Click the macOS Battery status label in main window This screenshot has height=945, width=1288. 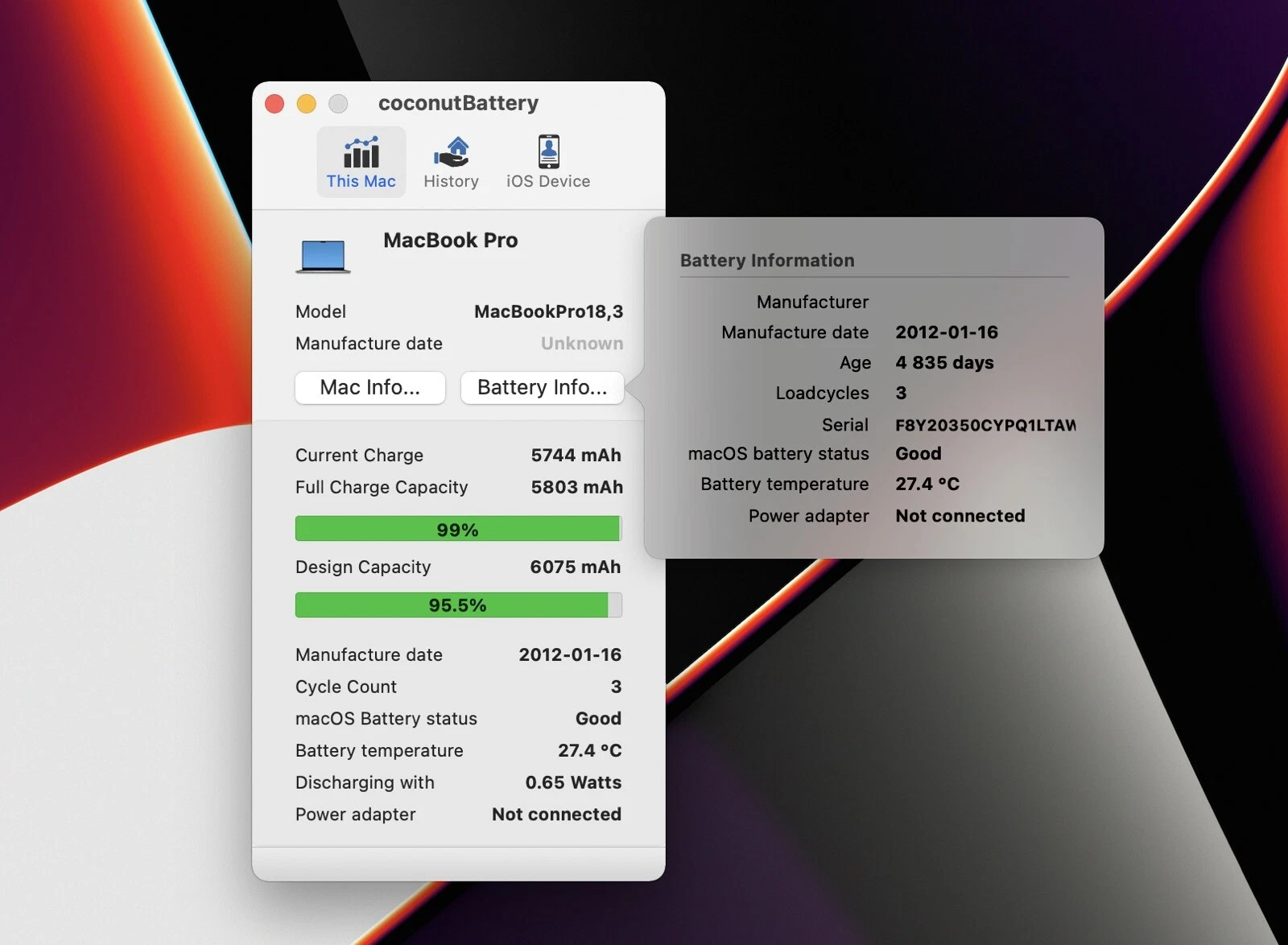pyautogui.click(x=386, y=718)
